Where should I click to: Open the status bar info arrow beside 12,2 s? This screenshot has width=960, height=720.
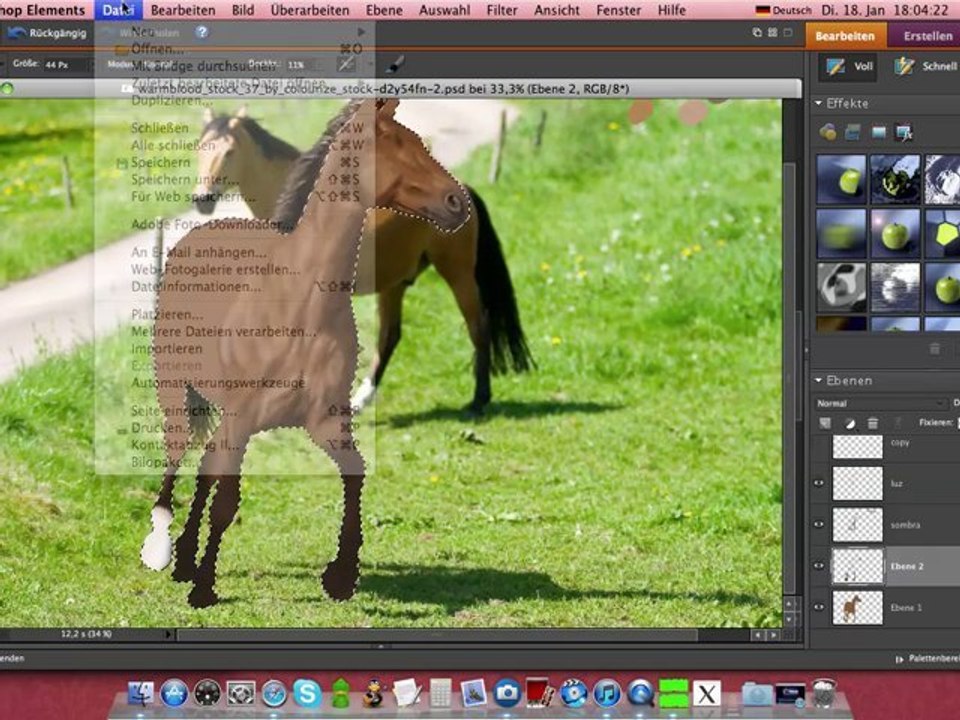point(168,634)
